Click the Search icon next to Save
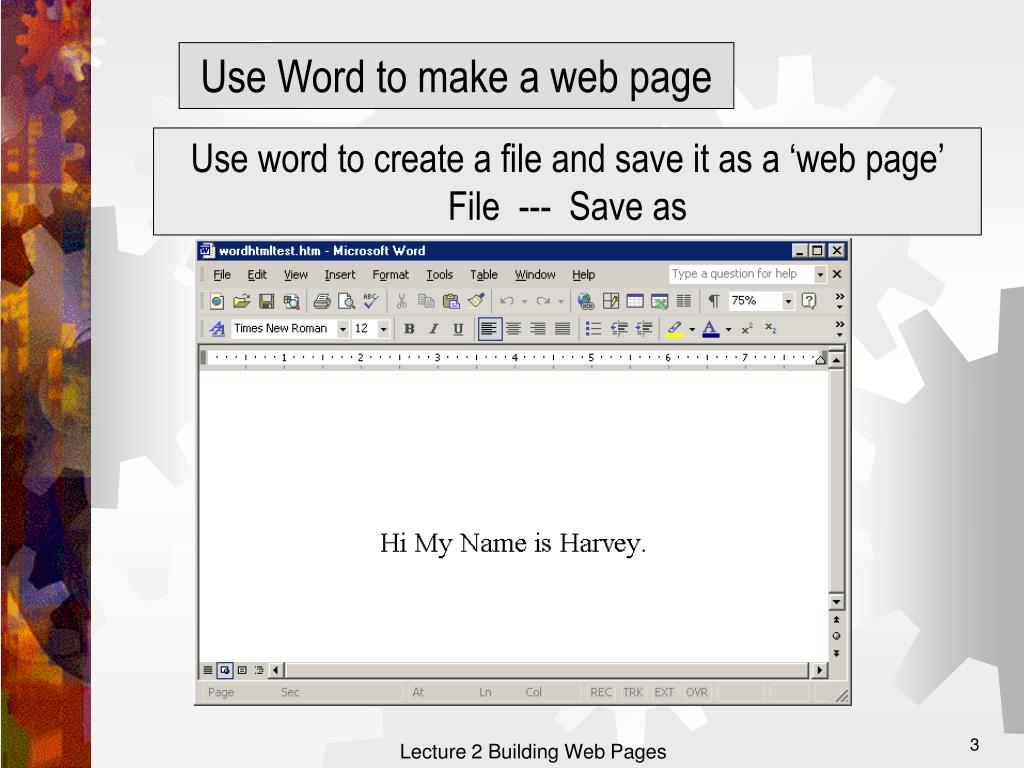The width and height of the screenshot is (1024, 768). [x=291, y=301]
